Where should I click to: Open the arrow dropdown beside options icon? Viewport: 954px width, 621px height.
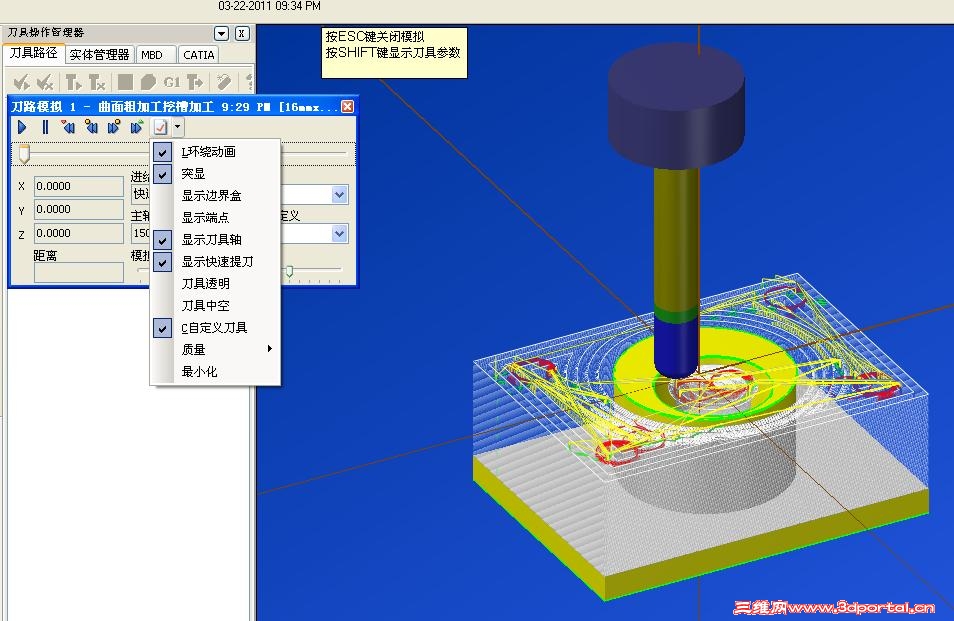(x=177, y=127)
